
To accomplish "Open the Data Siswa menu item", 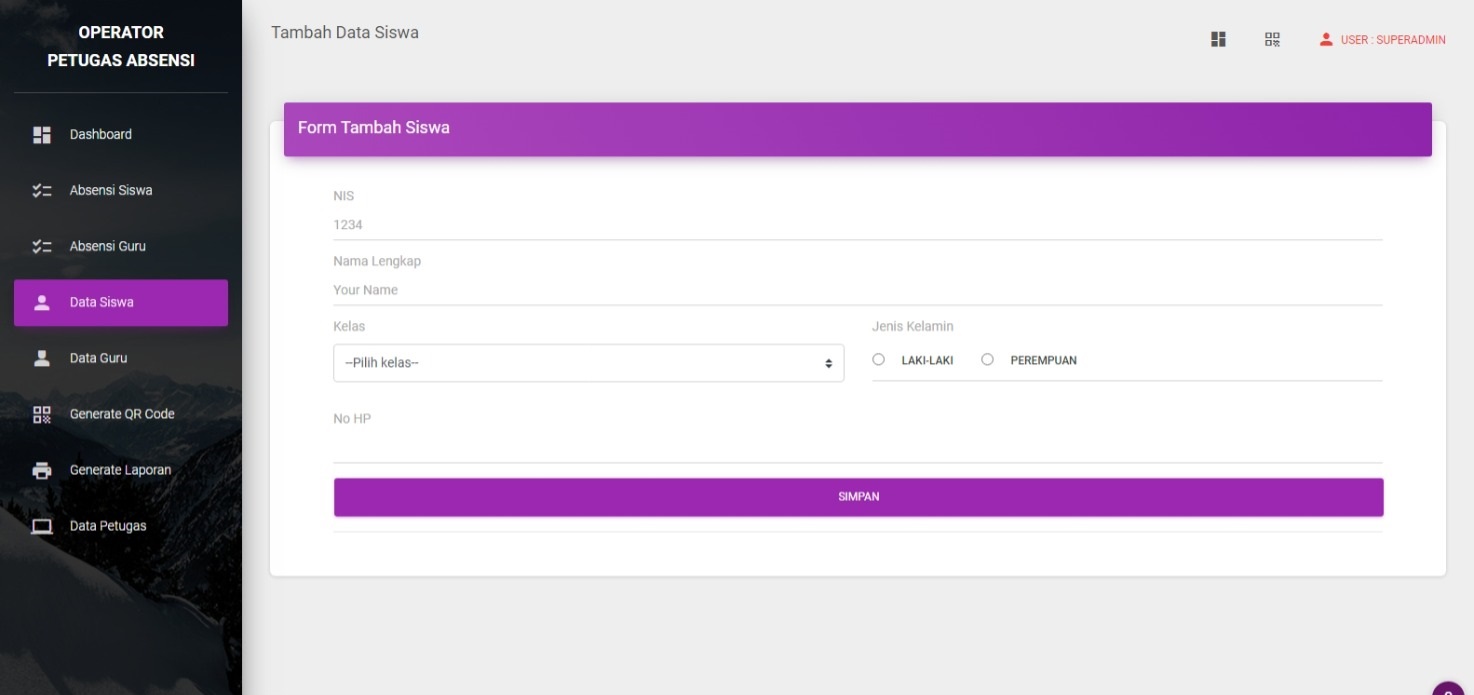I will pyautogui.click(x=121, y=303).
